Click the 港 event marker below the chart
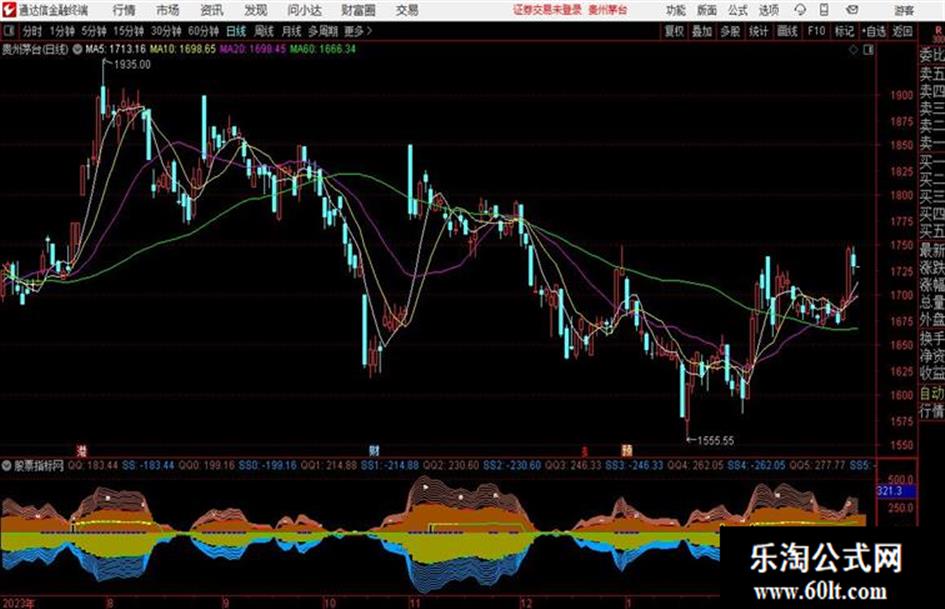This screenshot has height=609, width=945. pyautogui.click(x=81, y=450)
